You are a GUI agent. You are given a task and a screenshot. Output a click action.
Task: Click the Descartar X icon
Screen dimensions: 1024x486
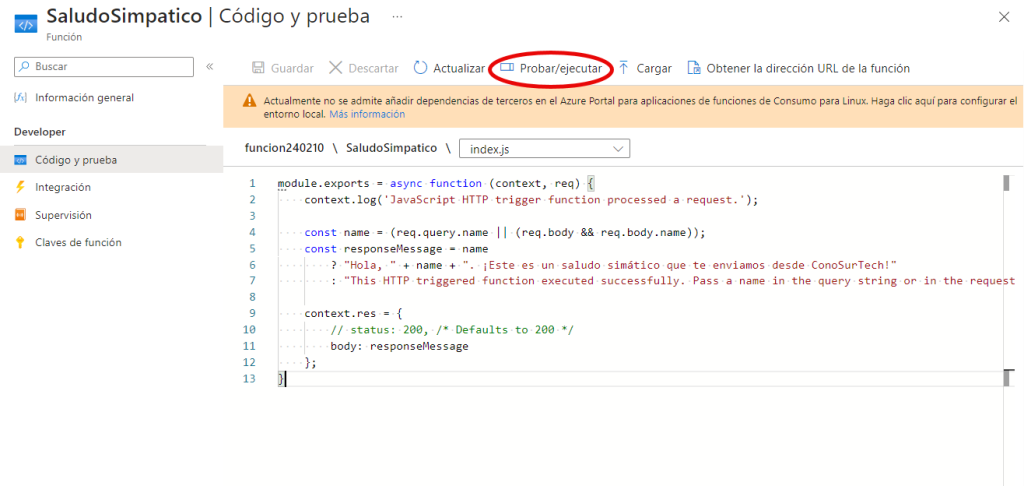click(x=335, y=68)
